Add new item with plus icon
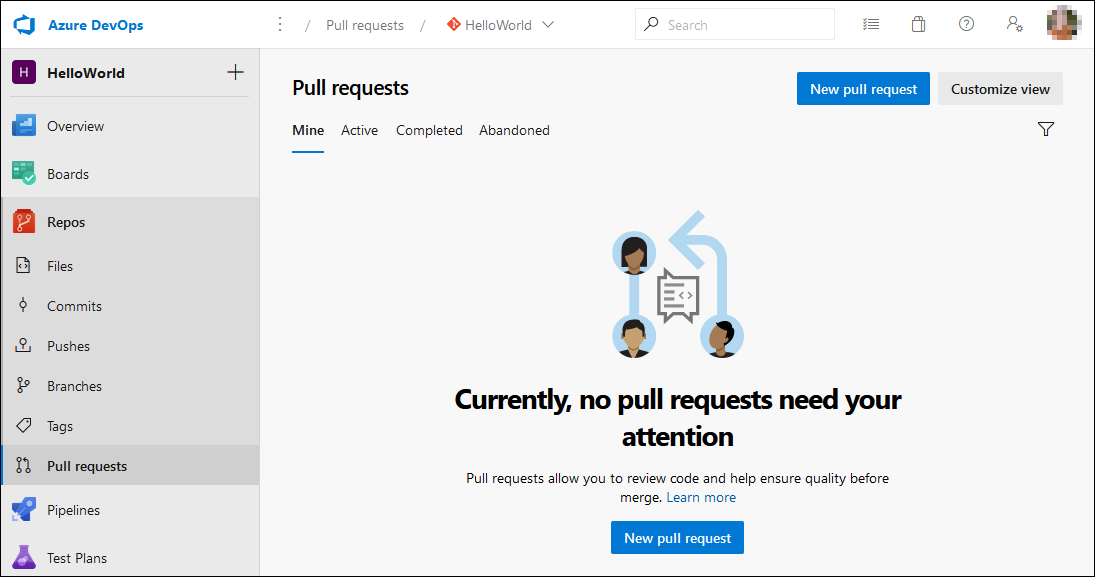This screenshot has height=577, width=1095. coord(235,72)
